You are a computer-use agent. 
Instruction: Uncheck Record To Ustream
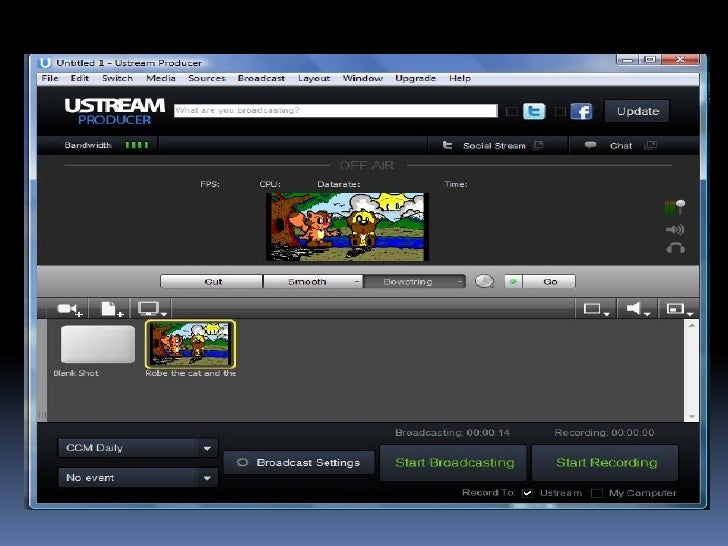(527, 493)
